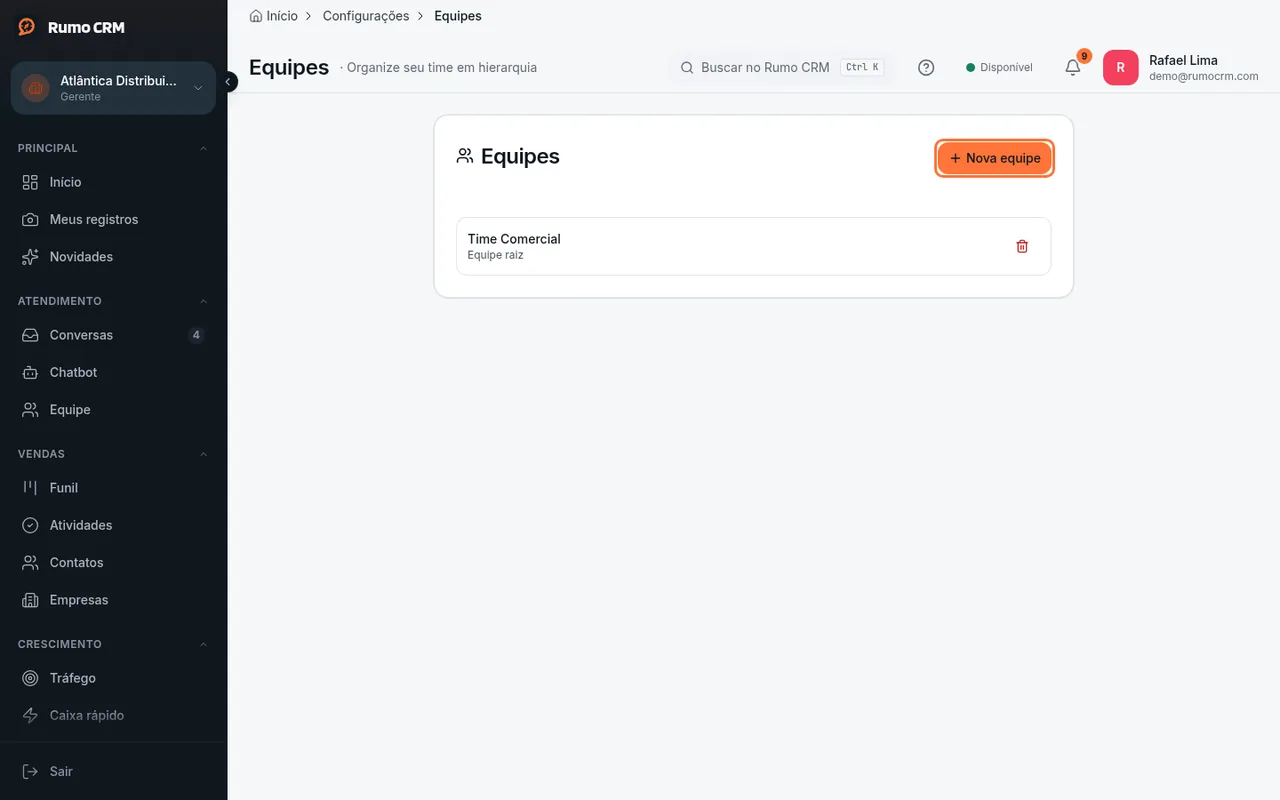Collapse the PRINCIPAL section
Viewport: 1280px width, 800px height.
pos(203,148)
